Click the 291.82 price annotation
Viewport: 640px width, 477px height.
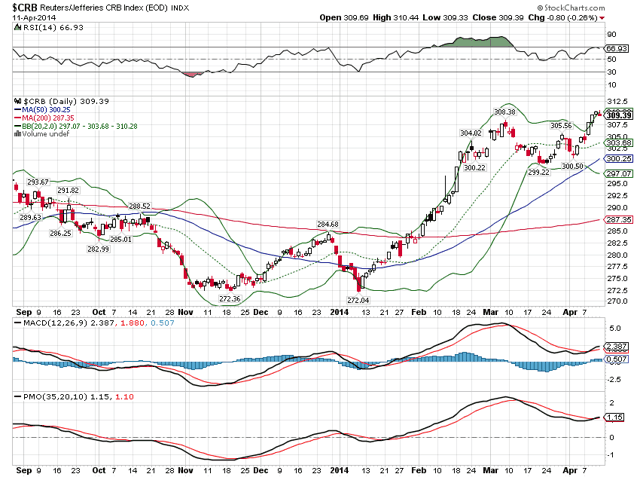(x=68, y=190)
